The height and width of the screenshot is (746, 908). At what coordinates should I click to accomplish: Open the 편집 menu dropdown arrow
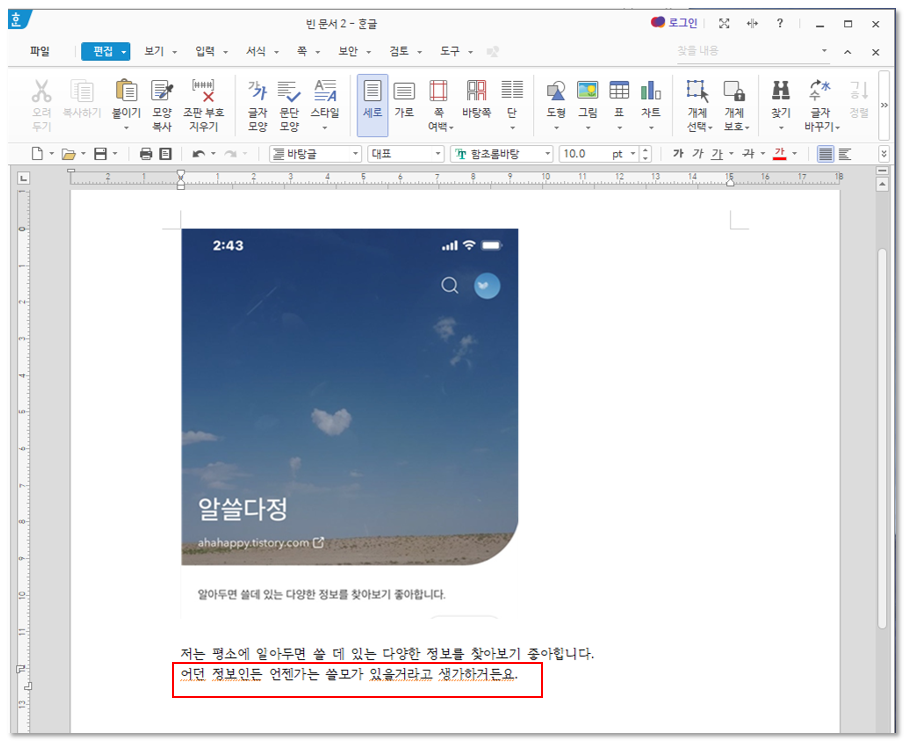coord(123,52)
